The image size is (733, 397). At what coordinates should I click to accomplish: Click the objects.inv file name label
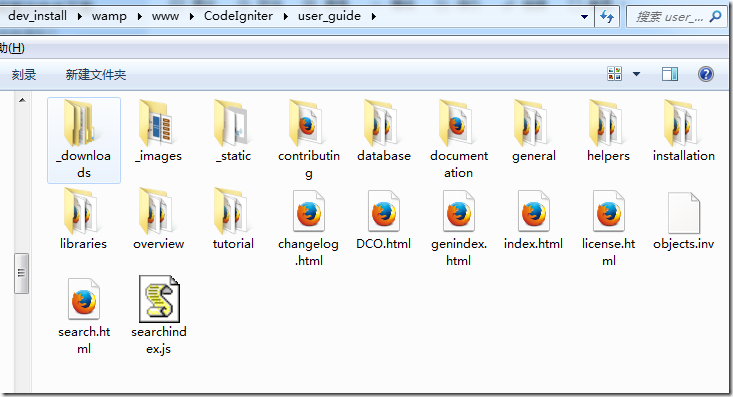point(683,244)
